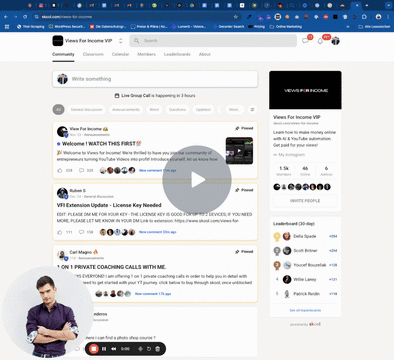Click the magnifier icon in the search bar
The image size is (394, 360).
[137, 41]
